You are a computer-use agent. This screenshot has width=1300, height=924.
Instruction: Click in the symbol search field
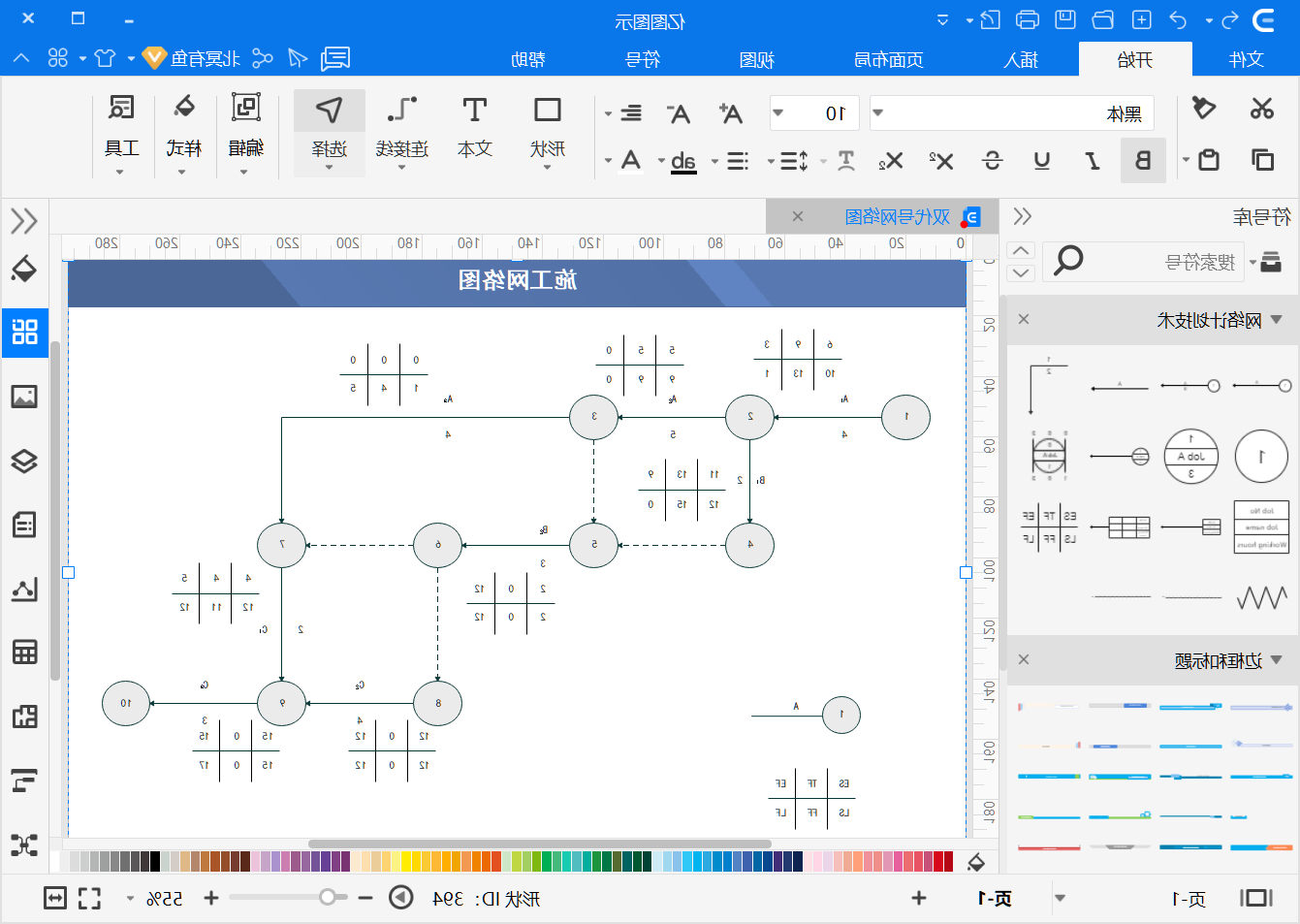click(1142, 262)
